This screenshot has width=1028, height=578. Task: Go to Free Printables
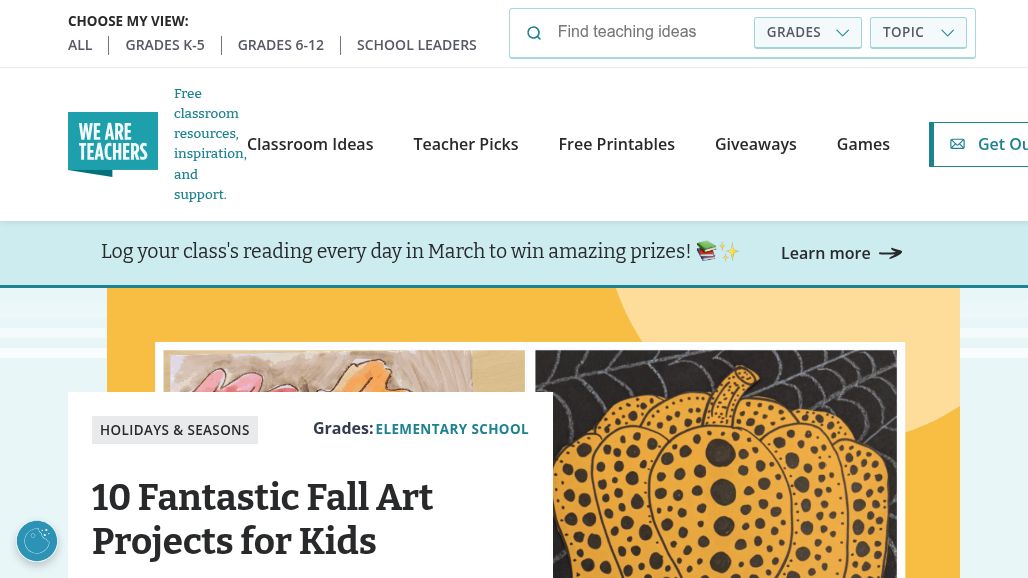[617, 144]
